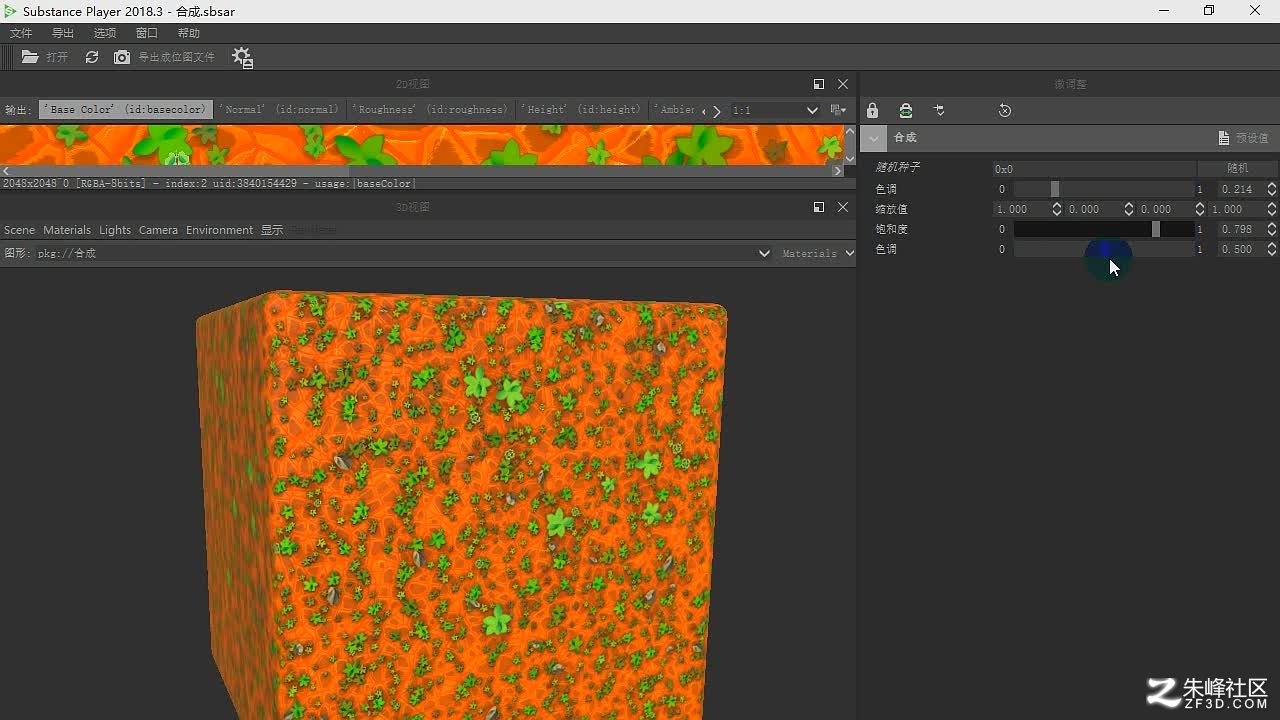The image size is (1280, 720).
Task: Open the 帮助 menu
Action: tap(189, 33)
